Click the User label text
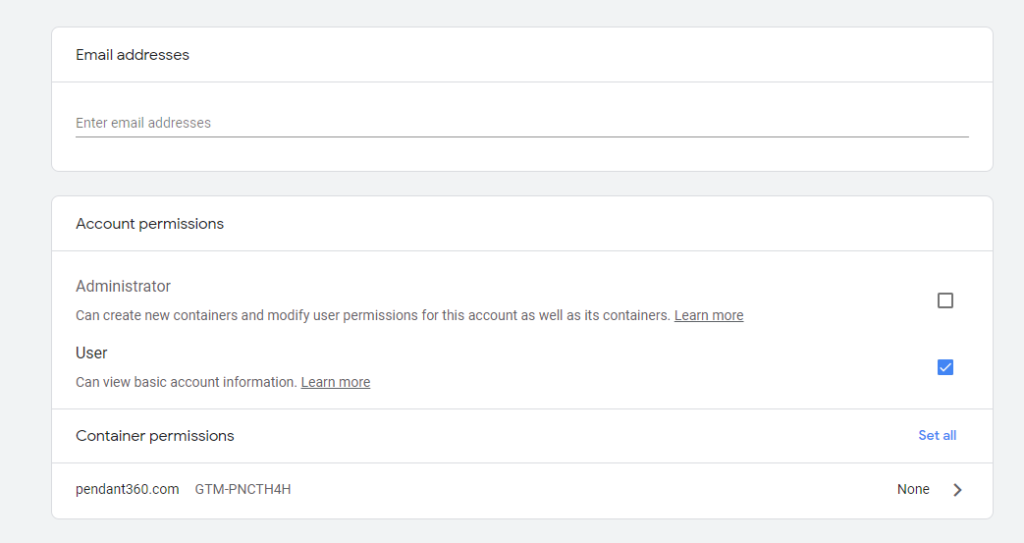Screen dimensions: 1024x543 coord(91,353)
